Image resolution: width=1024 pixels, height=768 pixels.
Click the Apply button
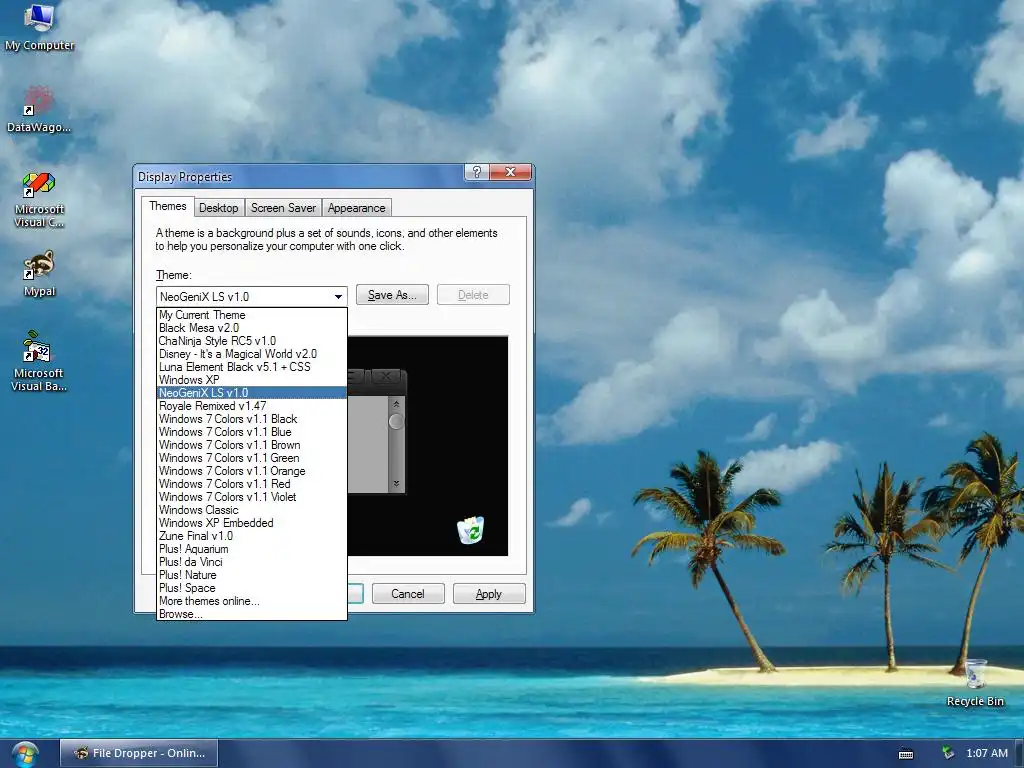488,594
